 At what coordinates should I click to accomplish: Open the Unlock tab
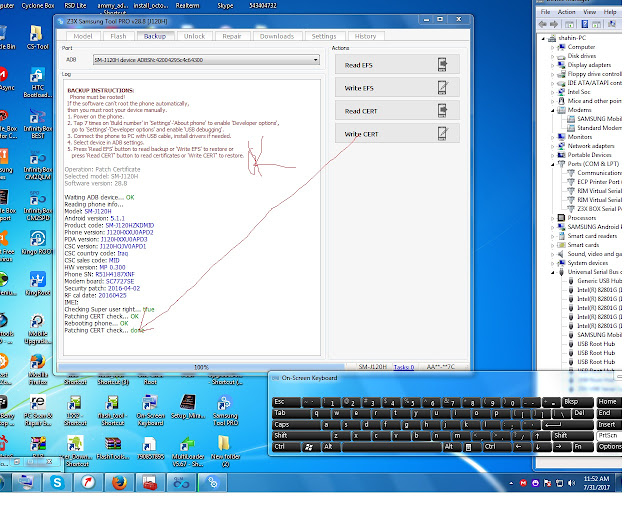[194, 36]
